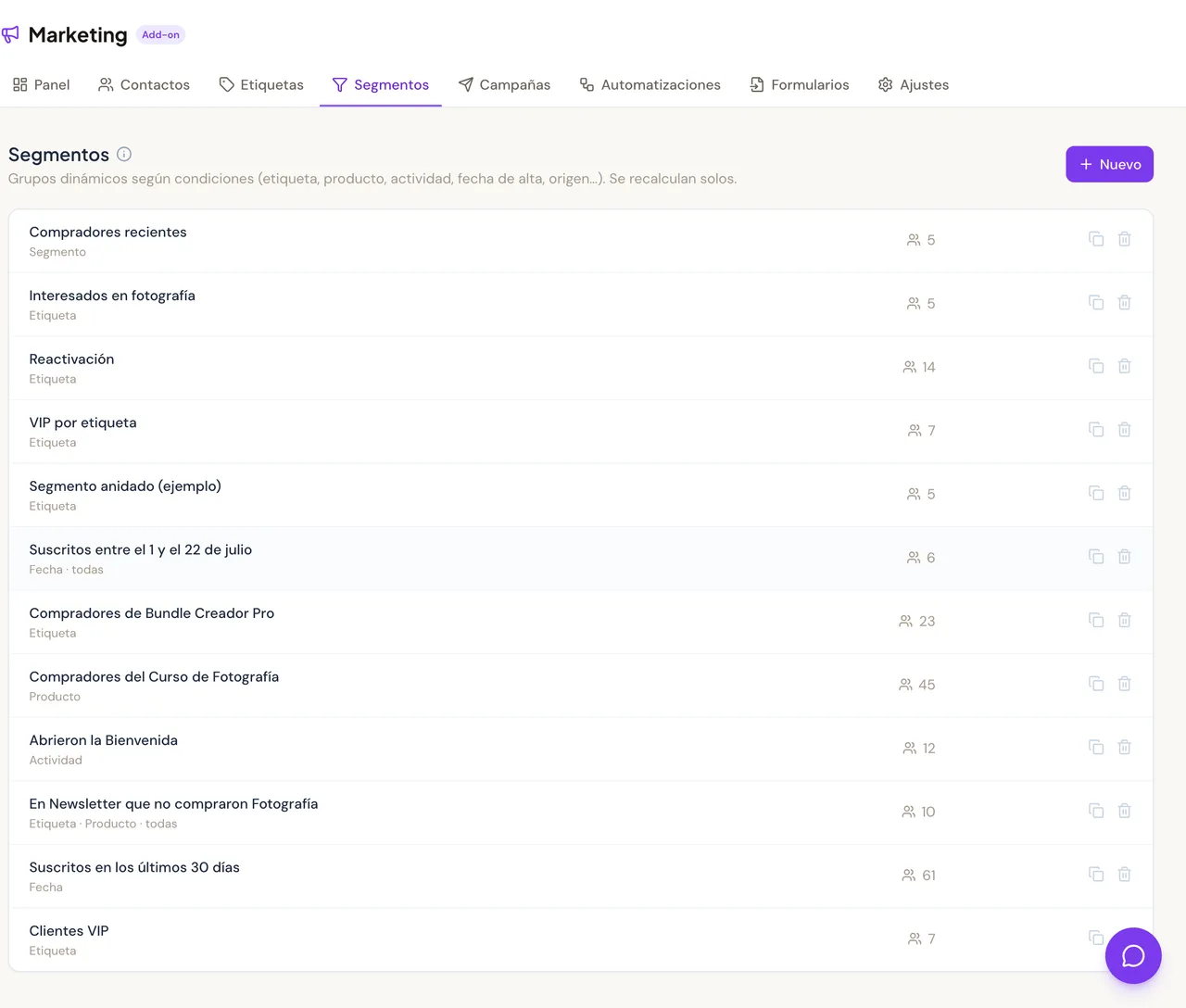Screen dimensions: 1186x1008
Task: Go to the Ajustes tab
Action: [914, 84]
